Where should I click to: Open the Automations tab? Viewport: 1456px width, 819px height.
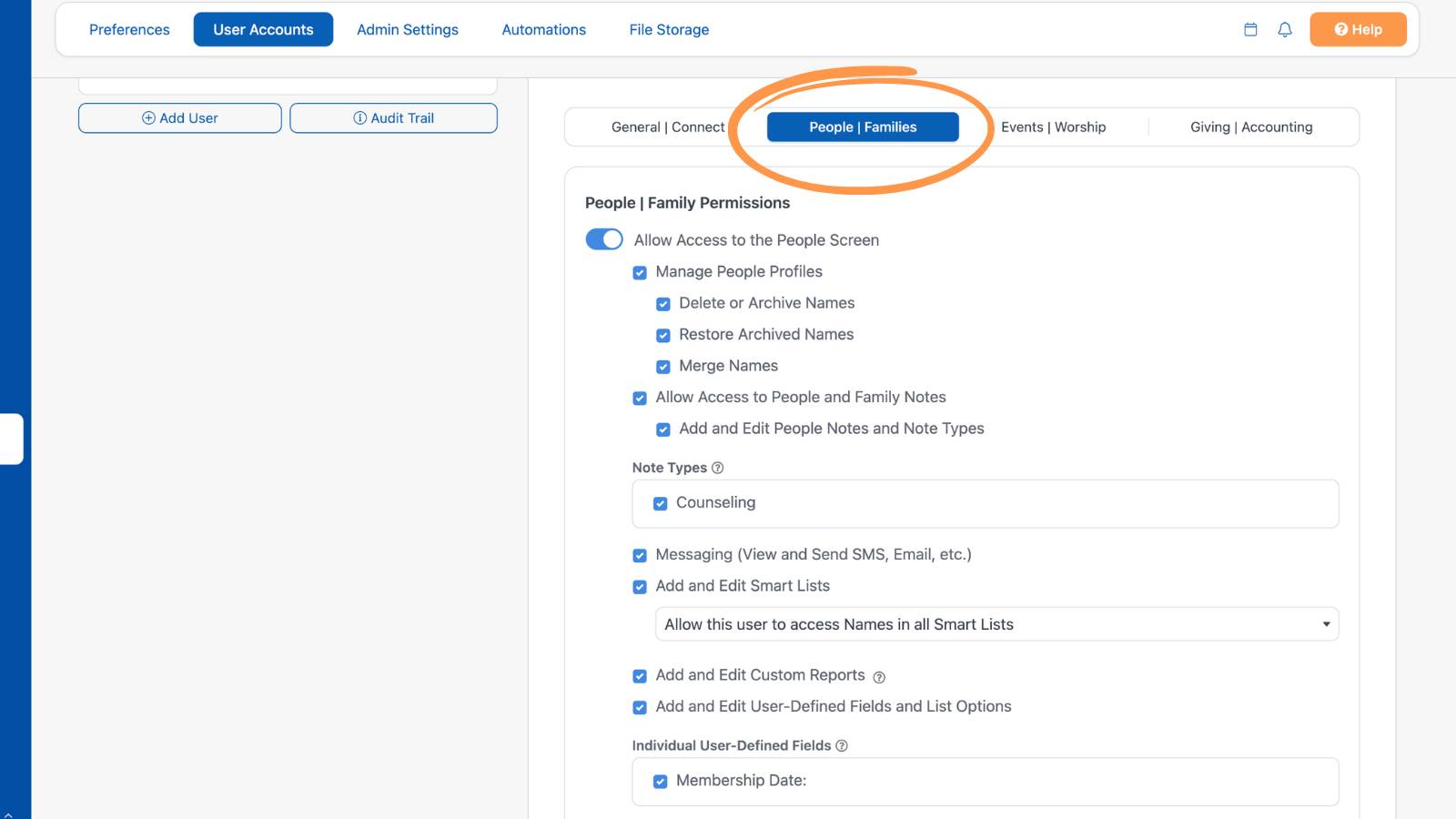(x=544, y=29)
